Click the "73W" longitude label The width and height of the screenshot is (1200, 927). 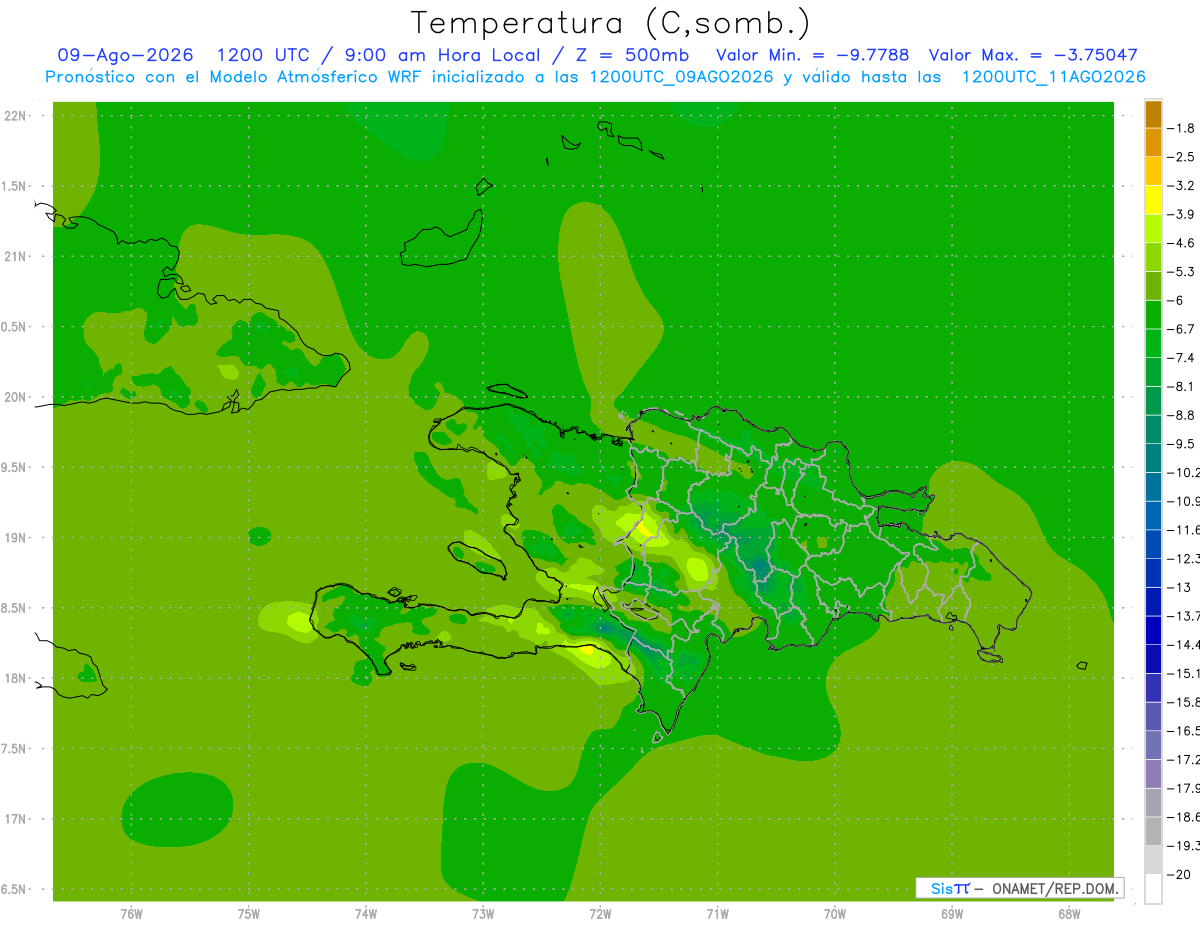pos(483,914)
